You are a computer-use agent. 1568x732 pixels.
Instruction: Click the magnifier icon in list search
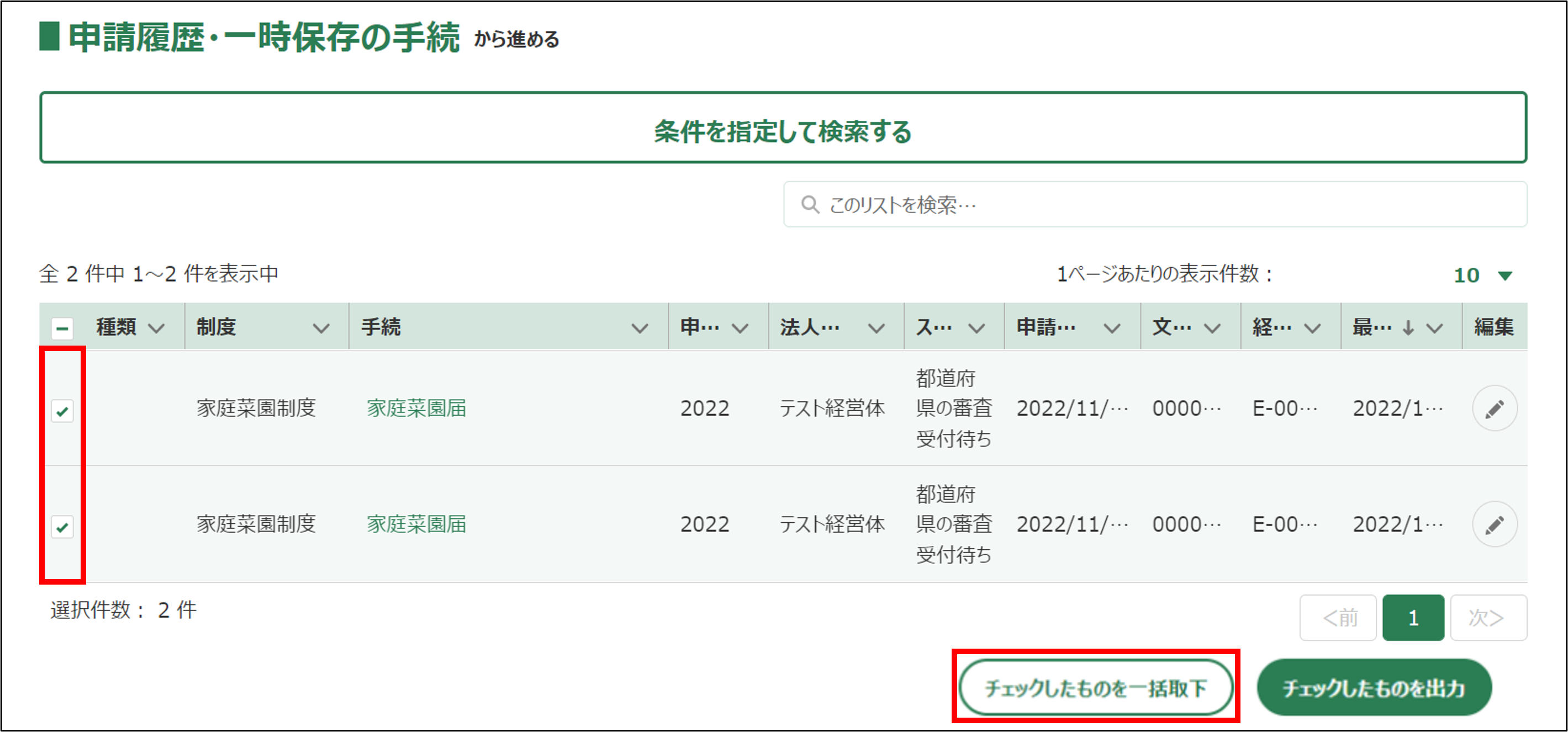[x=810, y=204]
